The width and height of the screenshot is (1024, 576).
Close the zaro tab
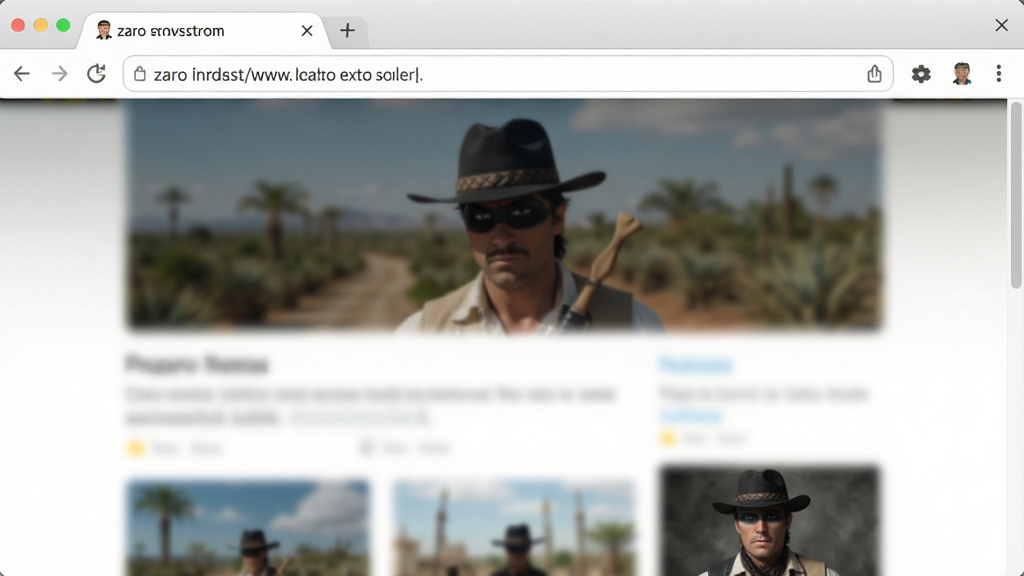pyautogui.click(x=307, y=31)
